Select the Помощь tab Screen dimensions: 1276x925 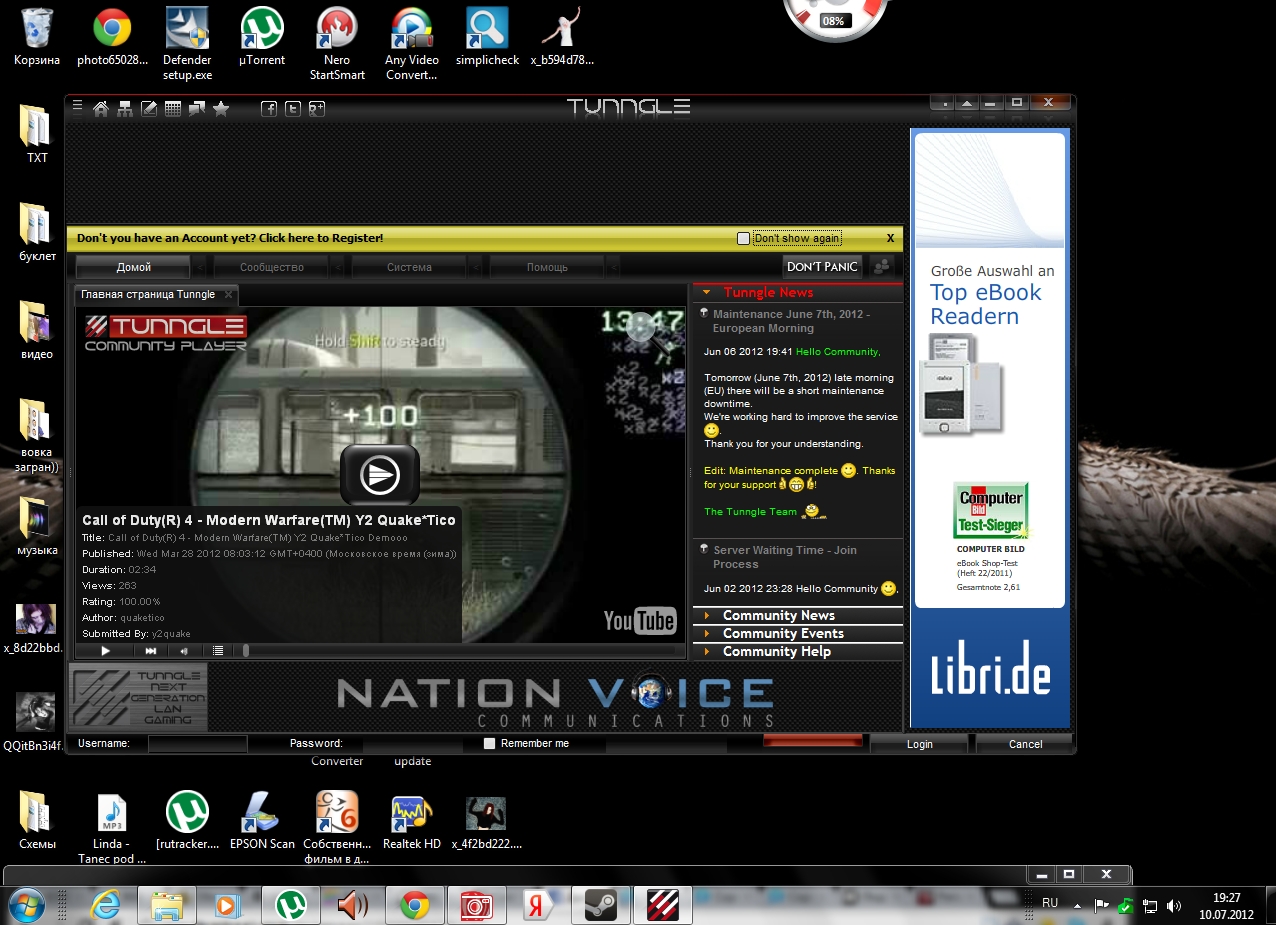[547, 267]
